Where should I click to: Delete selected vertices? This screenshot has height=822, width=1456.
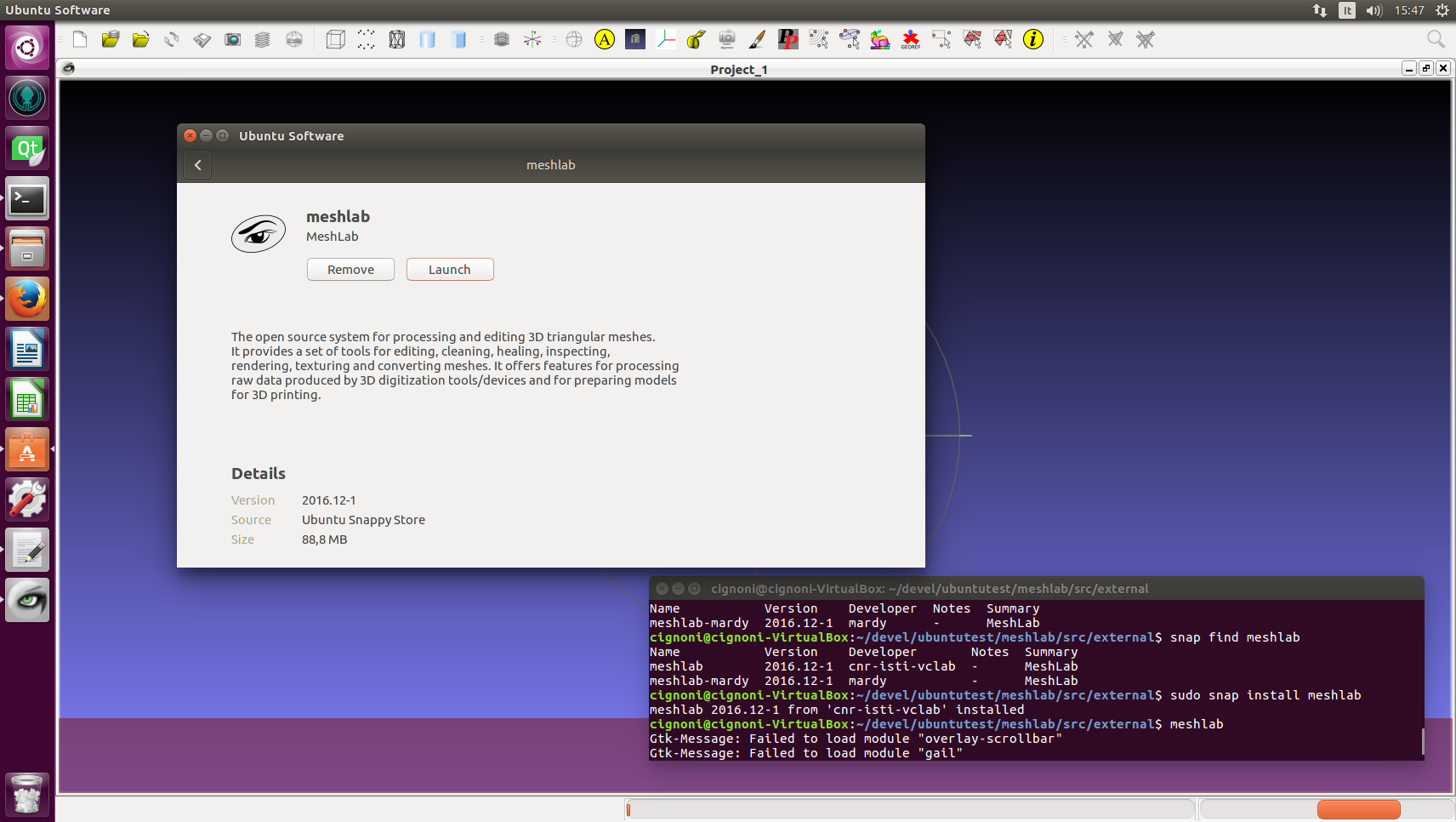(1084, 39)
